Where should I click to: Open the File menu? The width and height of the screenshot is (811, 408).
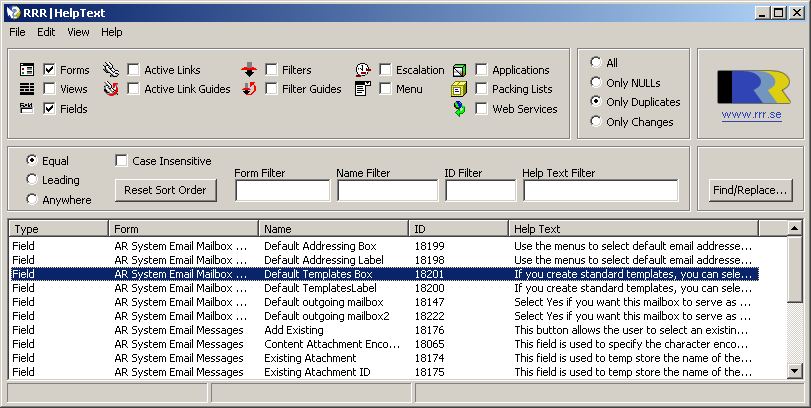click(17, 32)
